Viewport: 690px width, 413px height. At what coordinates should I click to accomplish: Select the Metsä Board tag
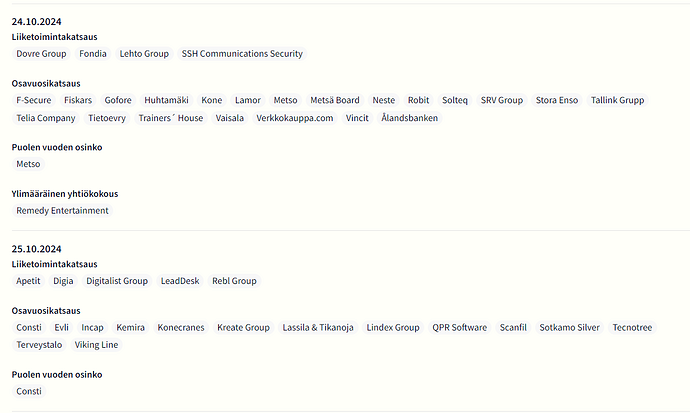(335, 100)
